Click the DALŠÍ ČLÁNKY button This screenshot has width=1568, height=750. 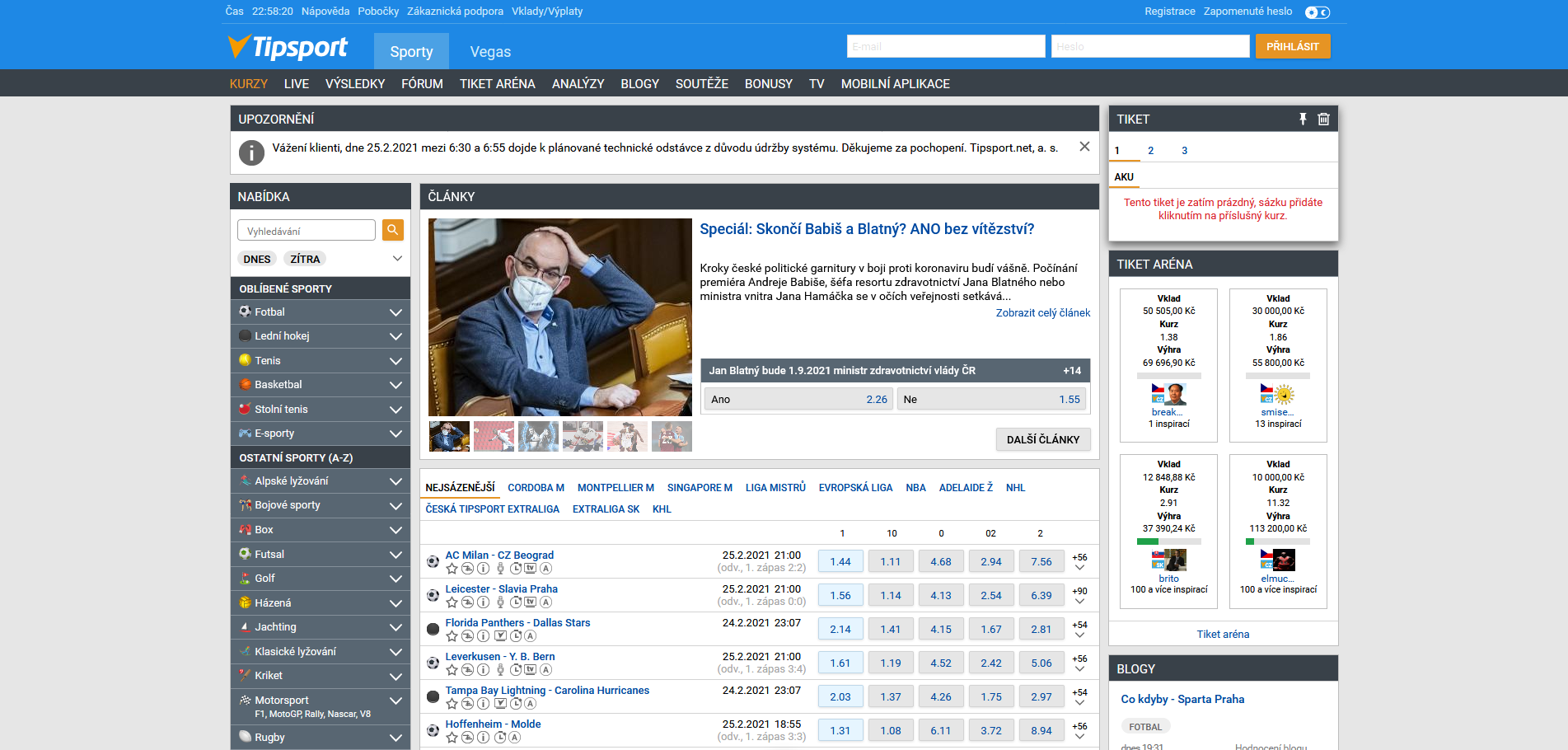point(1042,439)
